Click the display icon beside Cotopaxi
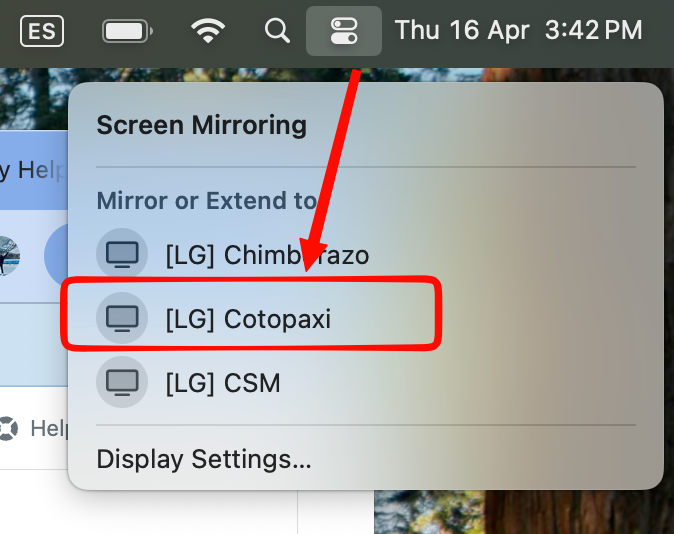The width and height of the screenshot is (674, 534). 122,318
